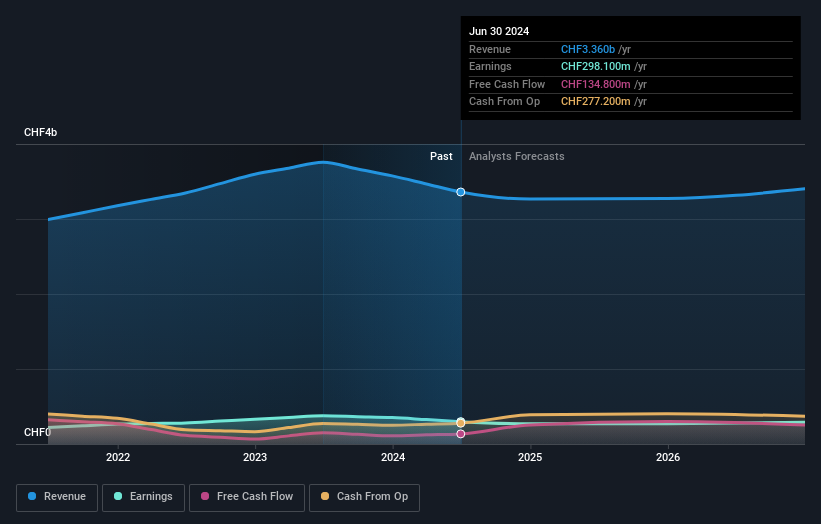Click the Past section label
Viewport: 821px width, 524px height.
[441, 156]
